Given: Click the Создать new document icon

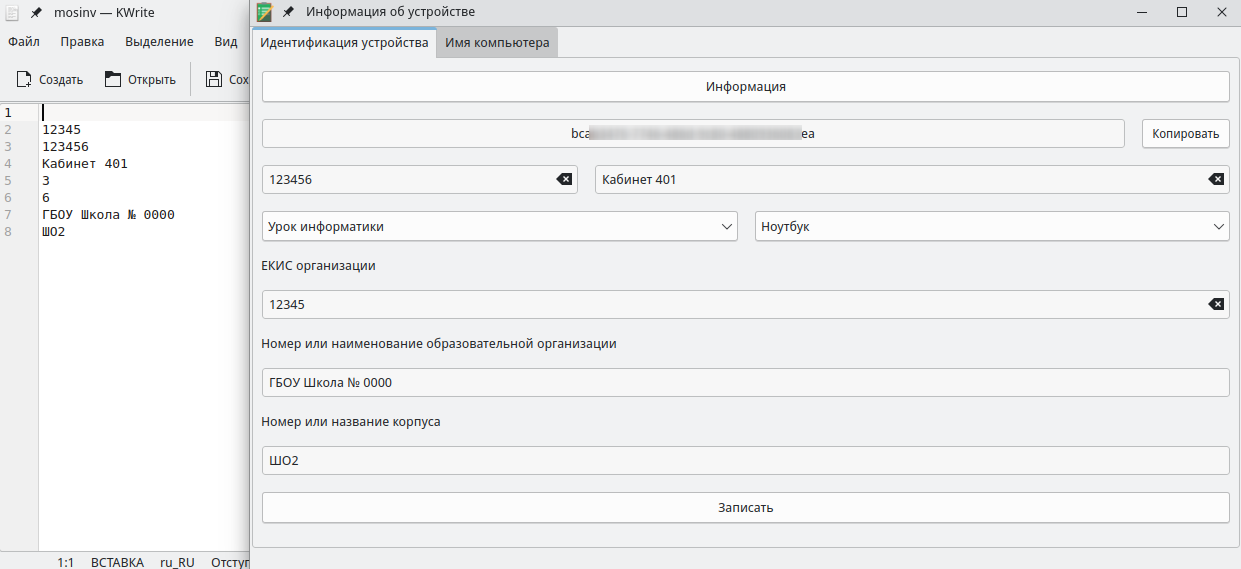Looking at the screenshot, I should click(x=24, y=79).
